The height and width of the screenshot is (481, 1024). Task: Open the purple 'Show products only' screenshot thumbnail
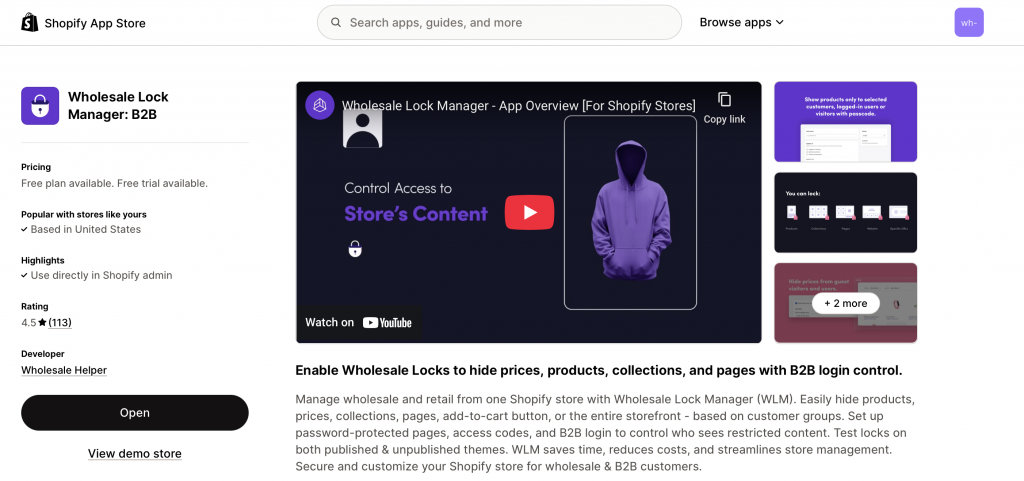pyautogui.click(x=845, y=121)
